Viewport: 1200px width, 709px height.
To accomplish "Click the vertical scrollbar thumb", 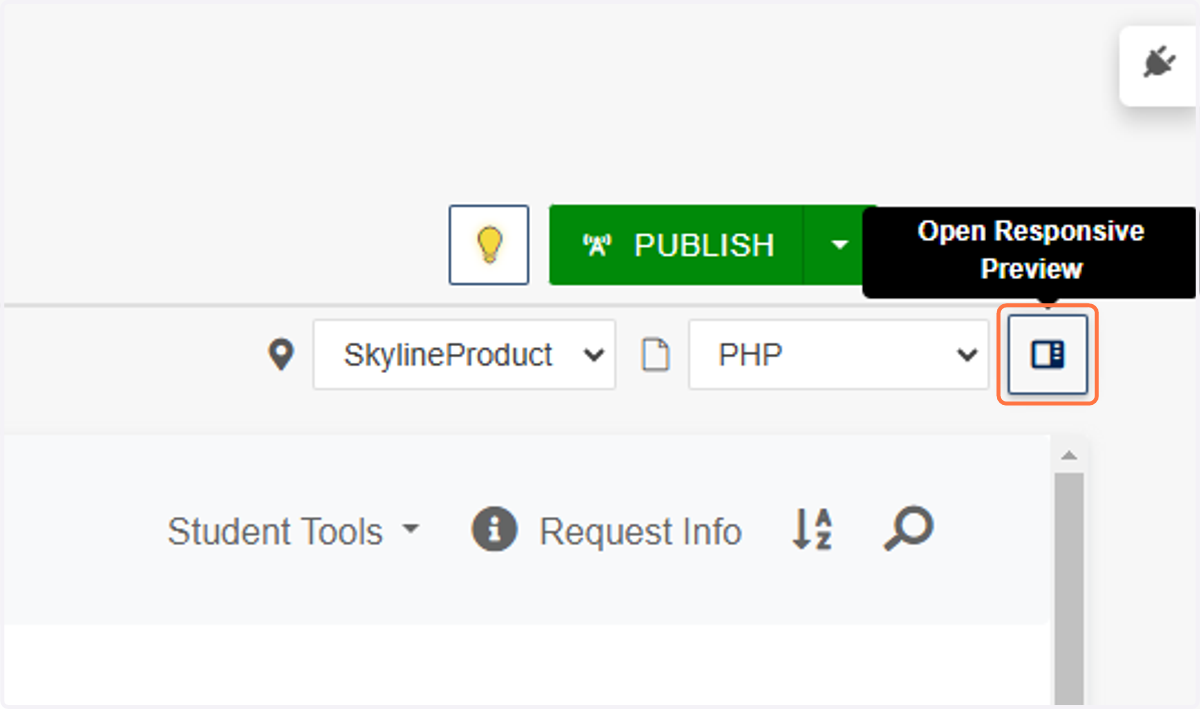I will pos(1069,590).
